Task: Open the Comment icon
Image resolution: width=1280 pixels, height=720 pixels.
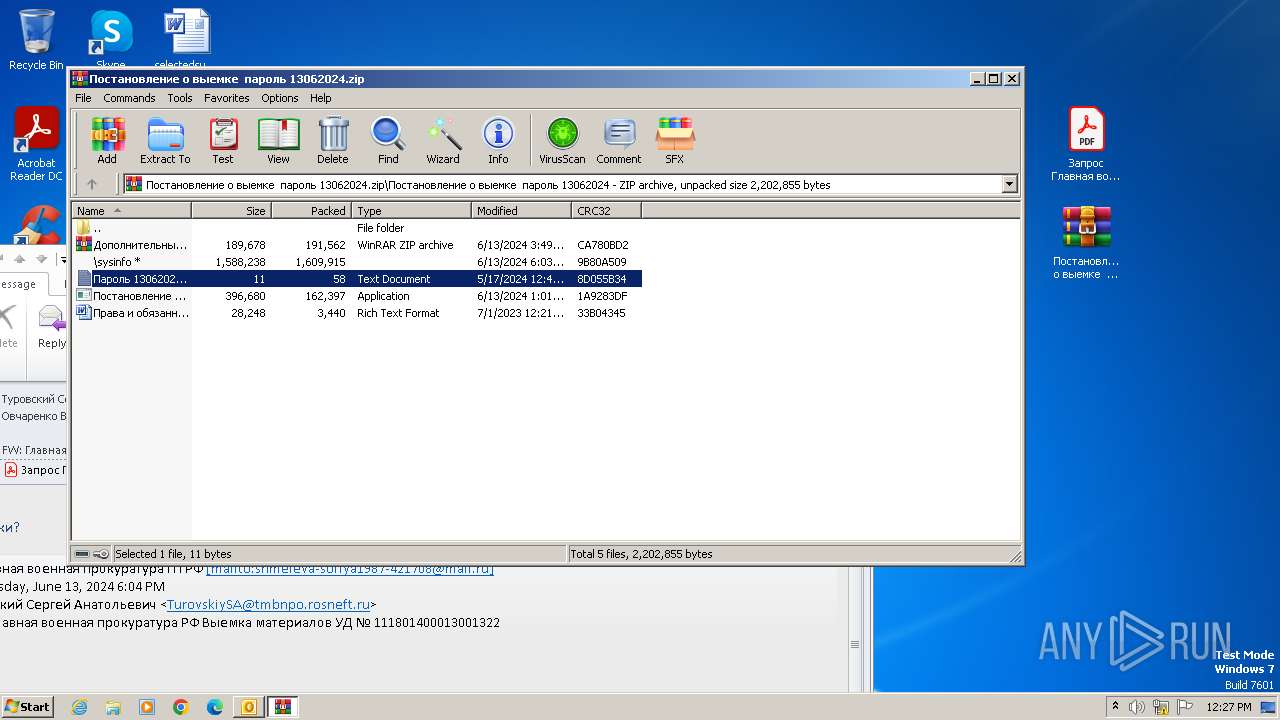Action: (619, 141)
